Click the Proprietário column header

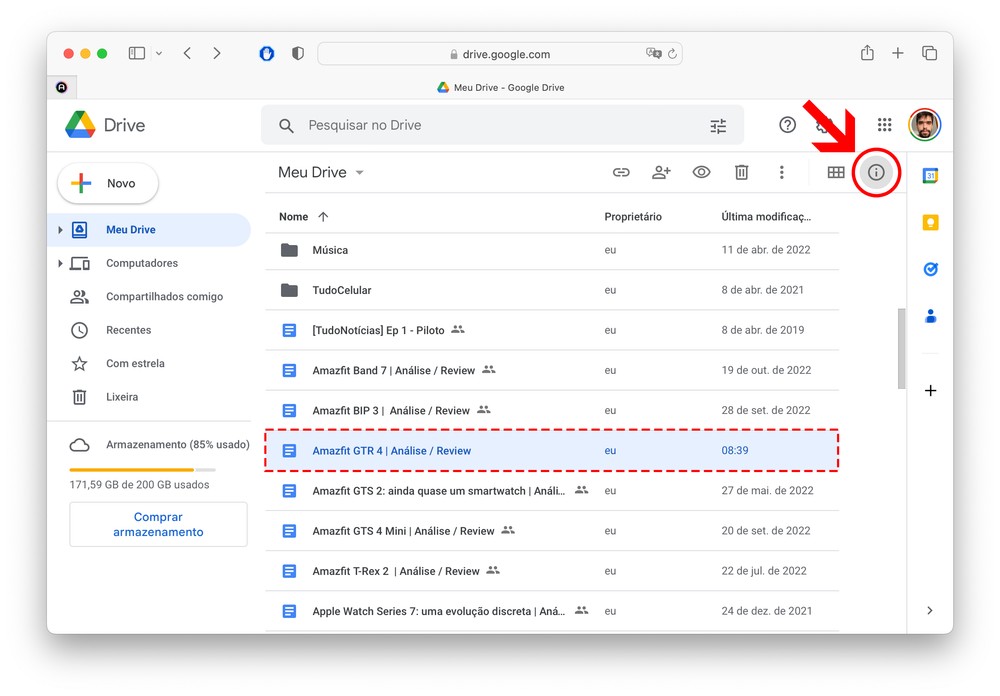[633, 217]
